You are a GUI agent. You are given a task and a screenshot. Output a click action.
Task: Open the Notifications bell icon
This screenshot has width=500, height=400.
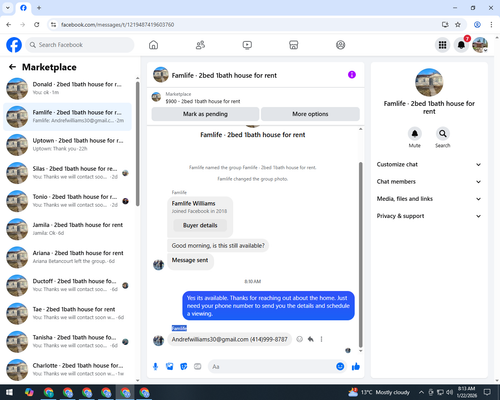click(x=461, y=45)
